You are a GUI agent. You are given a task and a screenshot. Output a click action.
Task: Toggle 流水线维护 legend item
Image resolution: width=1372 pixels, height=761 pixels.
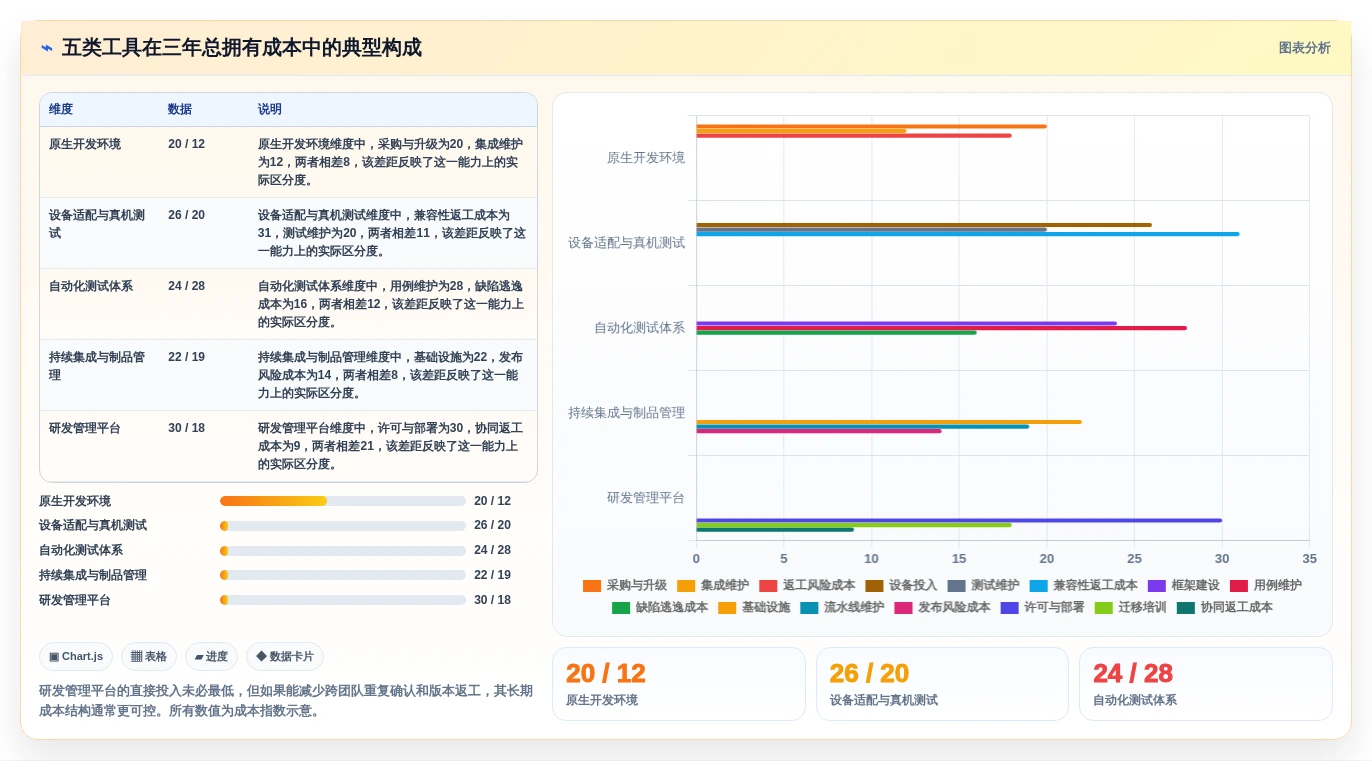click(842, 607)
